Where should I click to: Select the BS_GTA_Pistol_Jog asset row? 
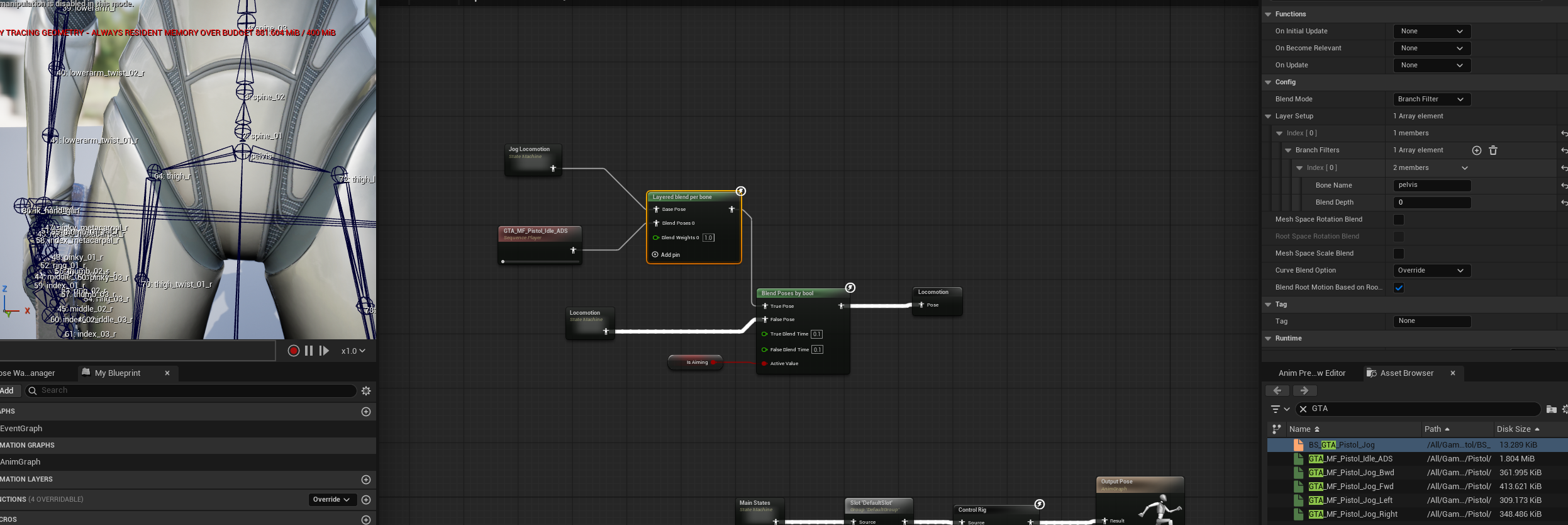pos(1418,445)
